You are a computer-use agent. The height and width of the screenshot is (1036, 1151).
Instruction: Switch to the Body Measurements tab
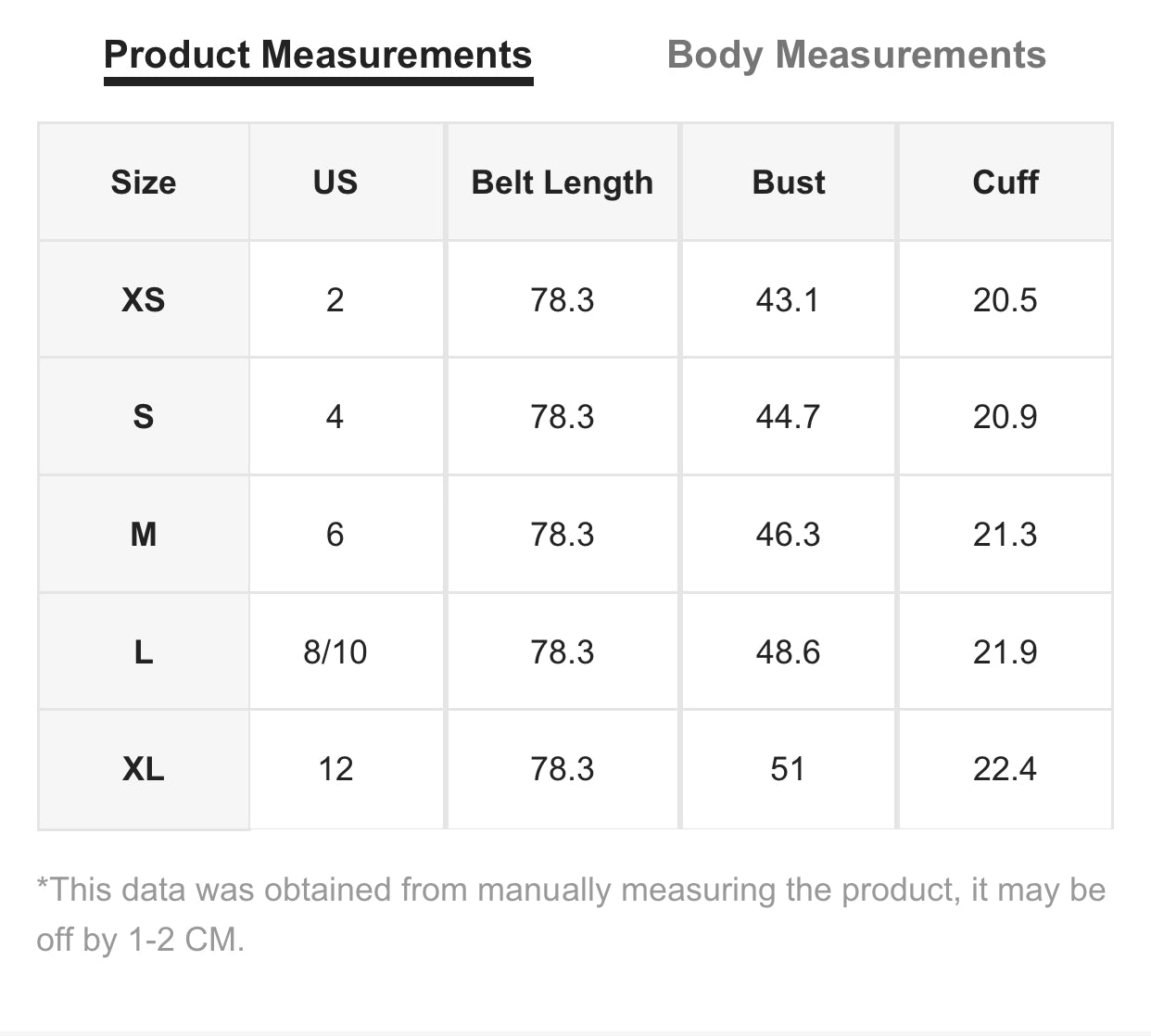[x=856, y=55]
